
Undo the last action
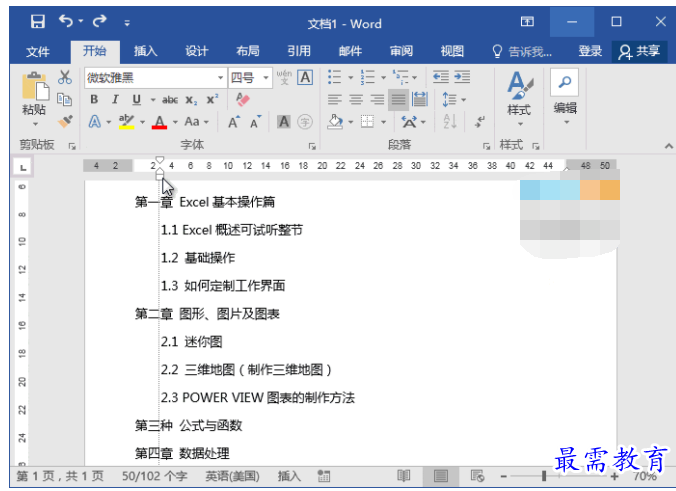[66, 21]
